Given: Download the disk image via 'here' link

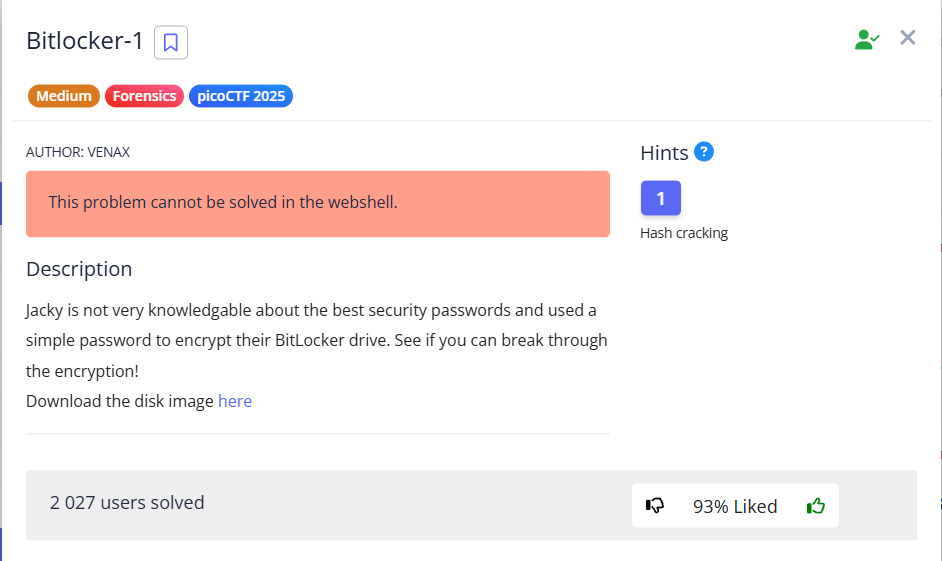Looking at the screenshot, I should (235, 401).
